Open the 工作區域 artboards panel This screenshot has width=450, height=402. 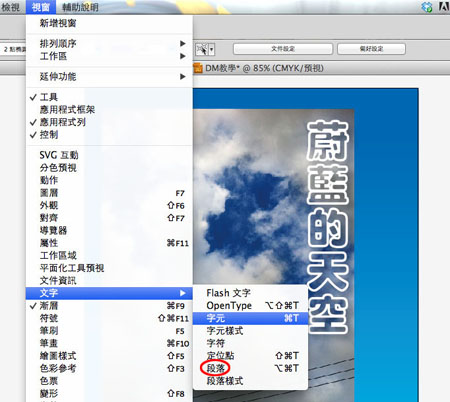109,256
